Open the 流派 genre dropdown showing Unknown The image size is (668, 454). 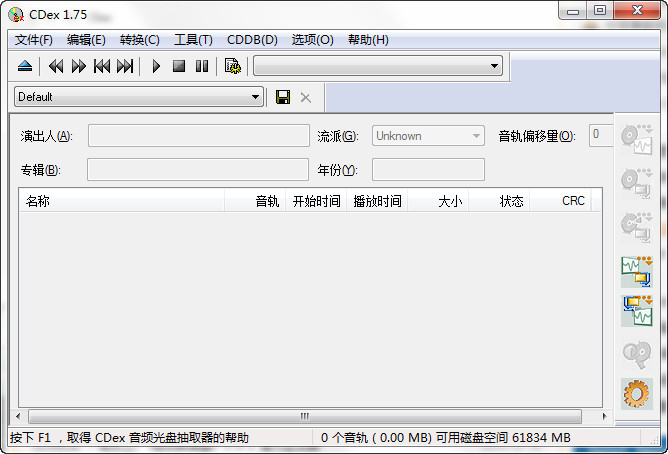point(428,135)
